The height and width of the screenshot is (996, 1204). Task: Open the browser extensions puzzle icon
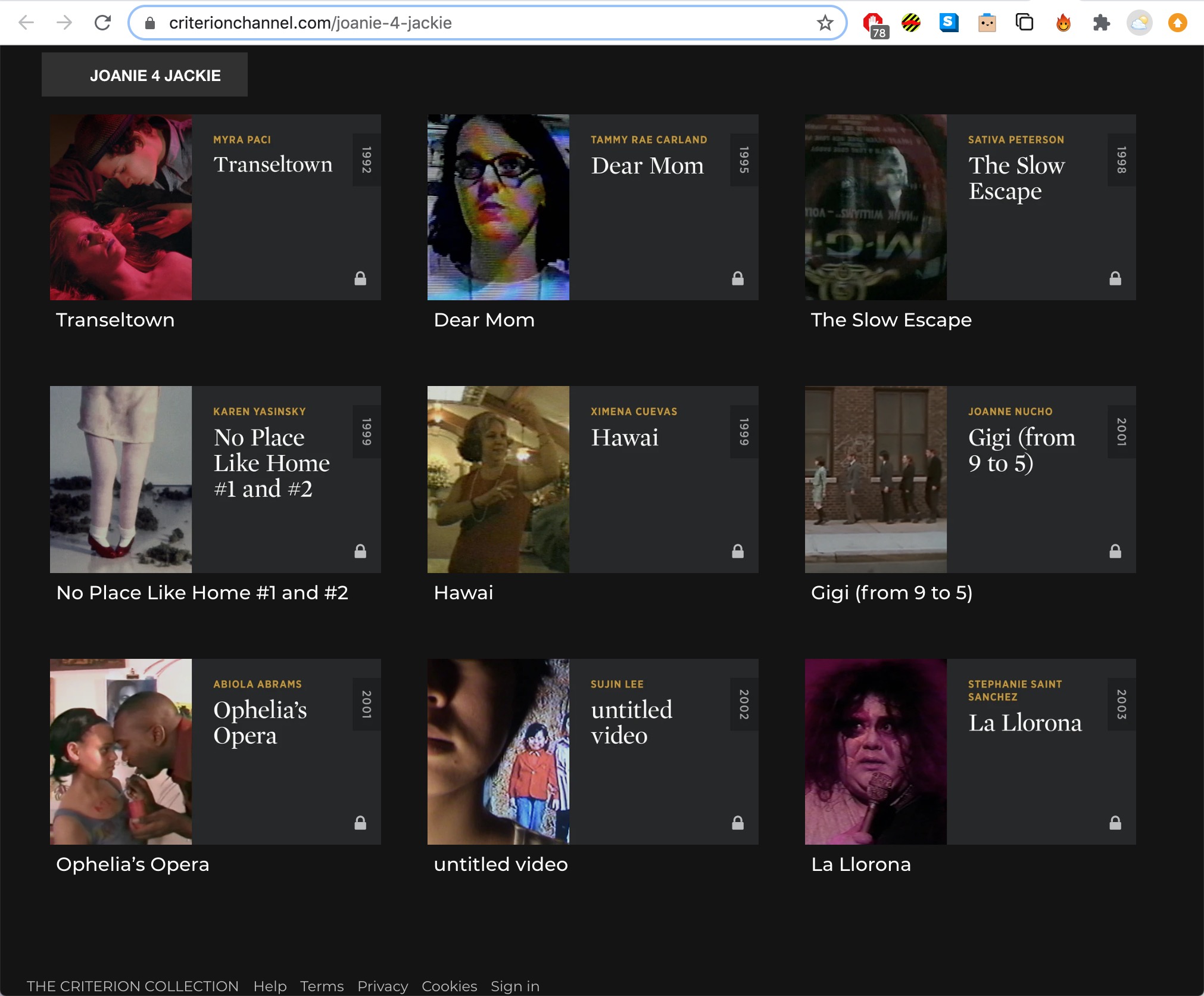tap(1102, 22)
